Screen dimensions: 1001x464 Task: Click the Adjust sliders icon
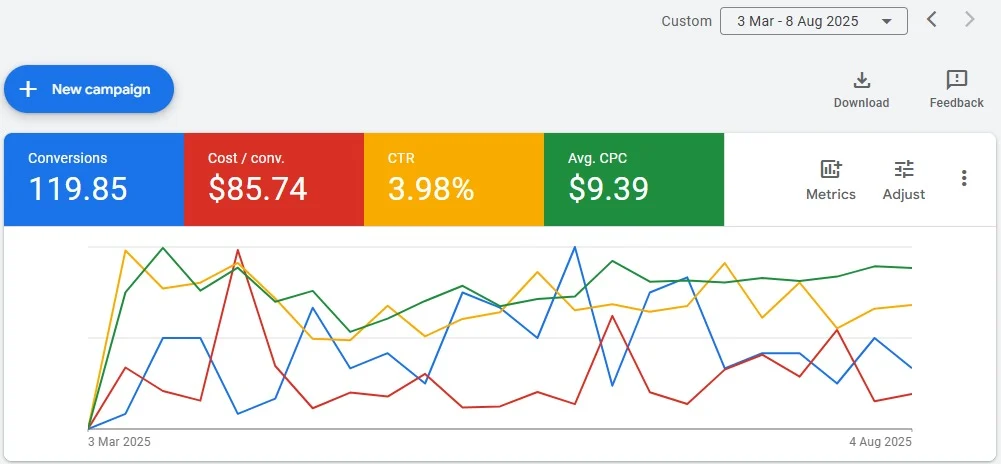click(x=904, y=169)
